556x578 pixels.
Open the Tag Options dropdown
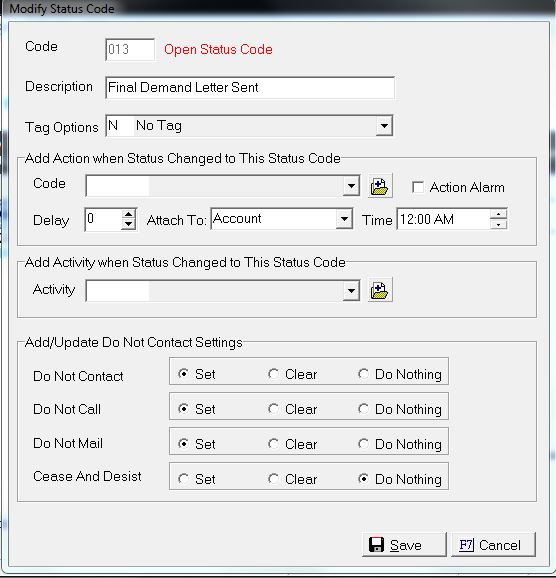pyautogui.click(x=384, y=126)
